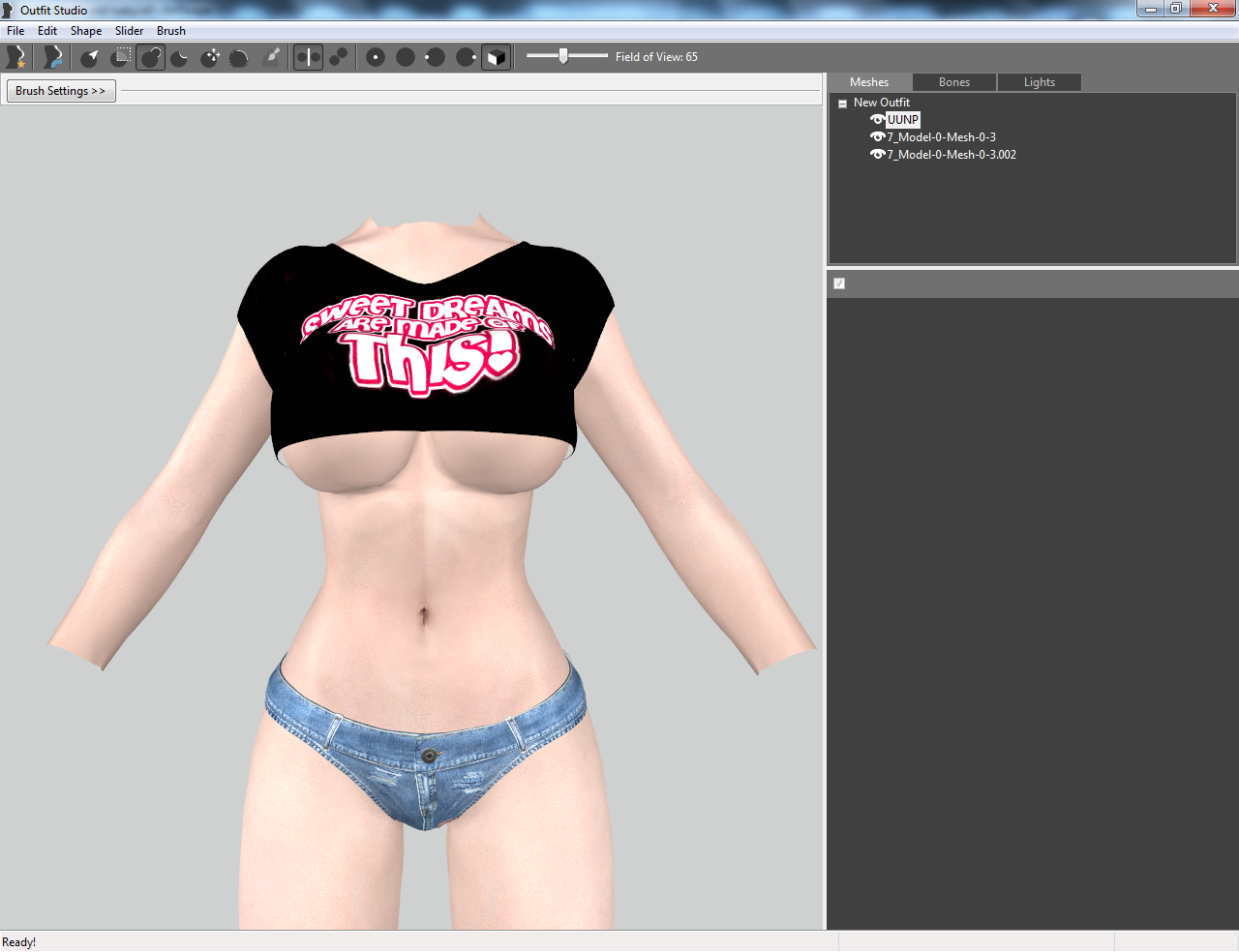The width and height of the screenshot is (1239, 952).
Task: Click the Ready! status bar text
Action: click(x=19, y=942)
